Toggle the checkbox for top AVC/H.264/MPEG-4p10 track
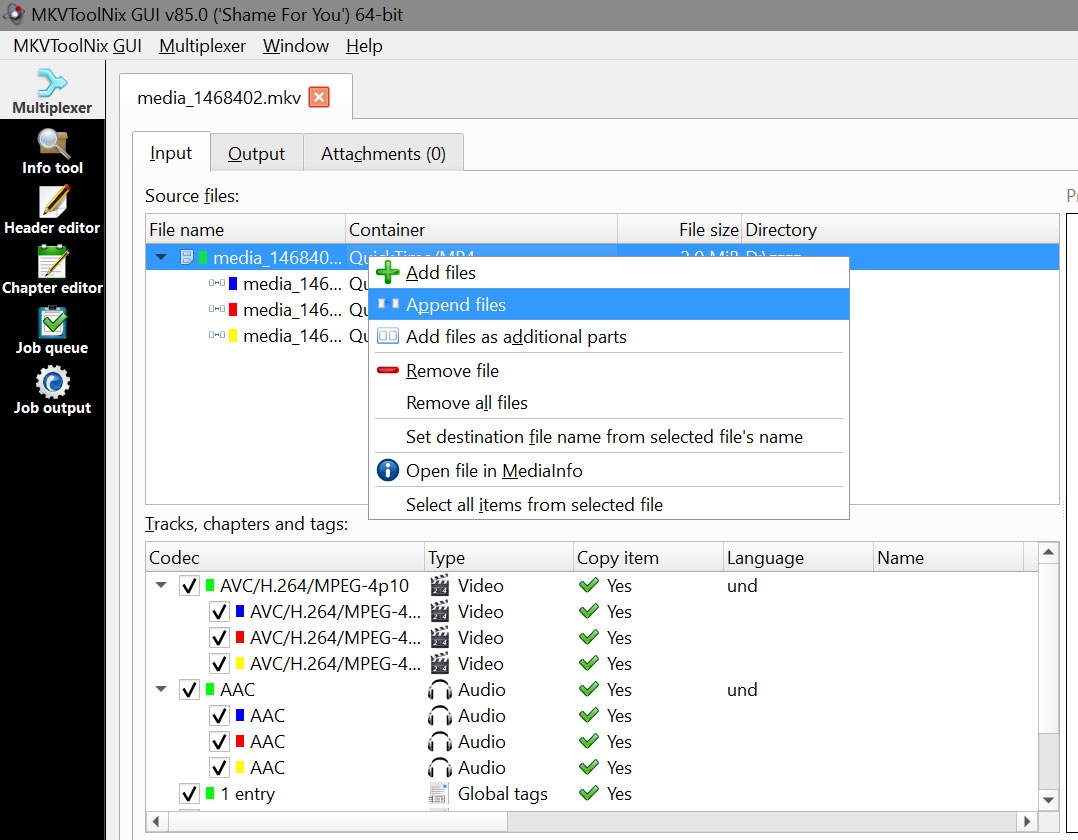 [189, 586]
